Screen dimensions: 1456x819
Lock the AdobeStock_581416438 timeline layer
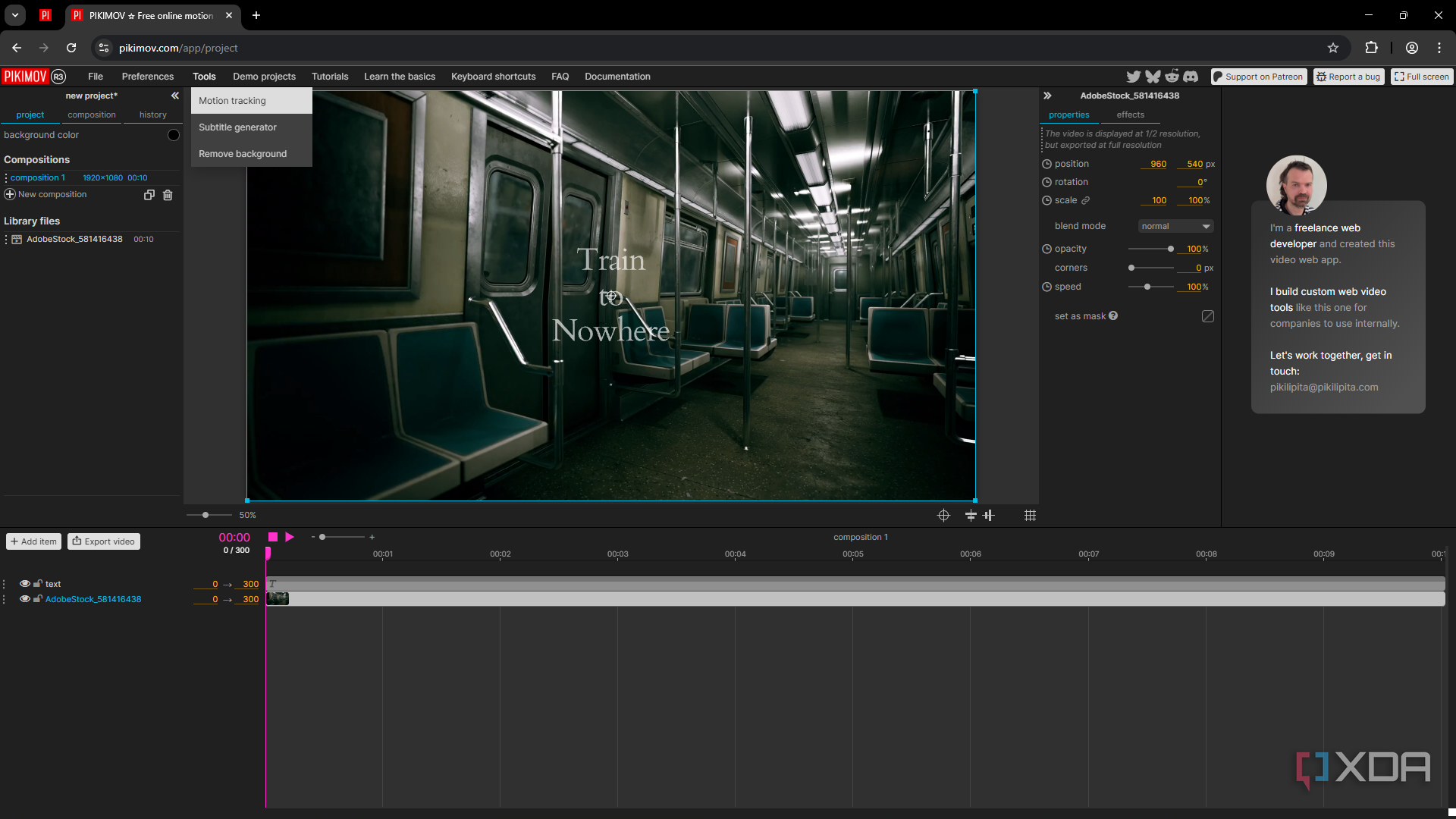(37, 599)
